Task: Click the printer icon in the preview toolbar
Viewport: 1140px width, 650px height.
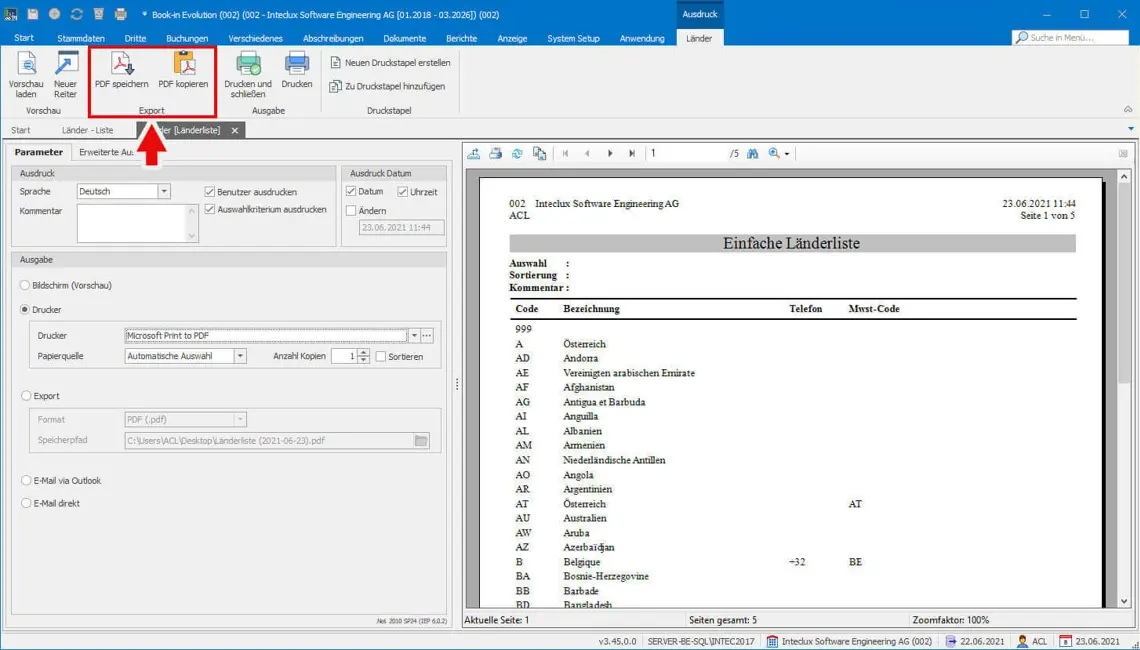Action: tap(496, 152)
